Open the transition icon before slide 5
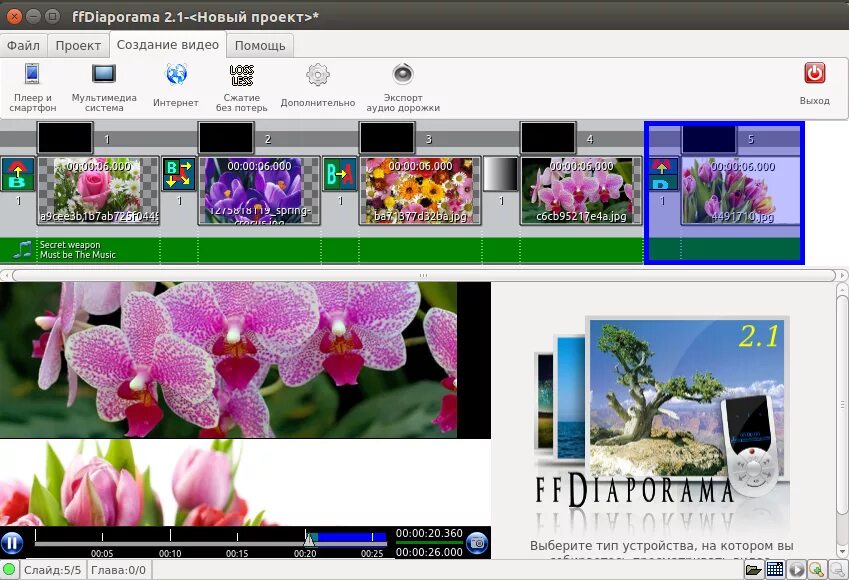 click(662, 174)
